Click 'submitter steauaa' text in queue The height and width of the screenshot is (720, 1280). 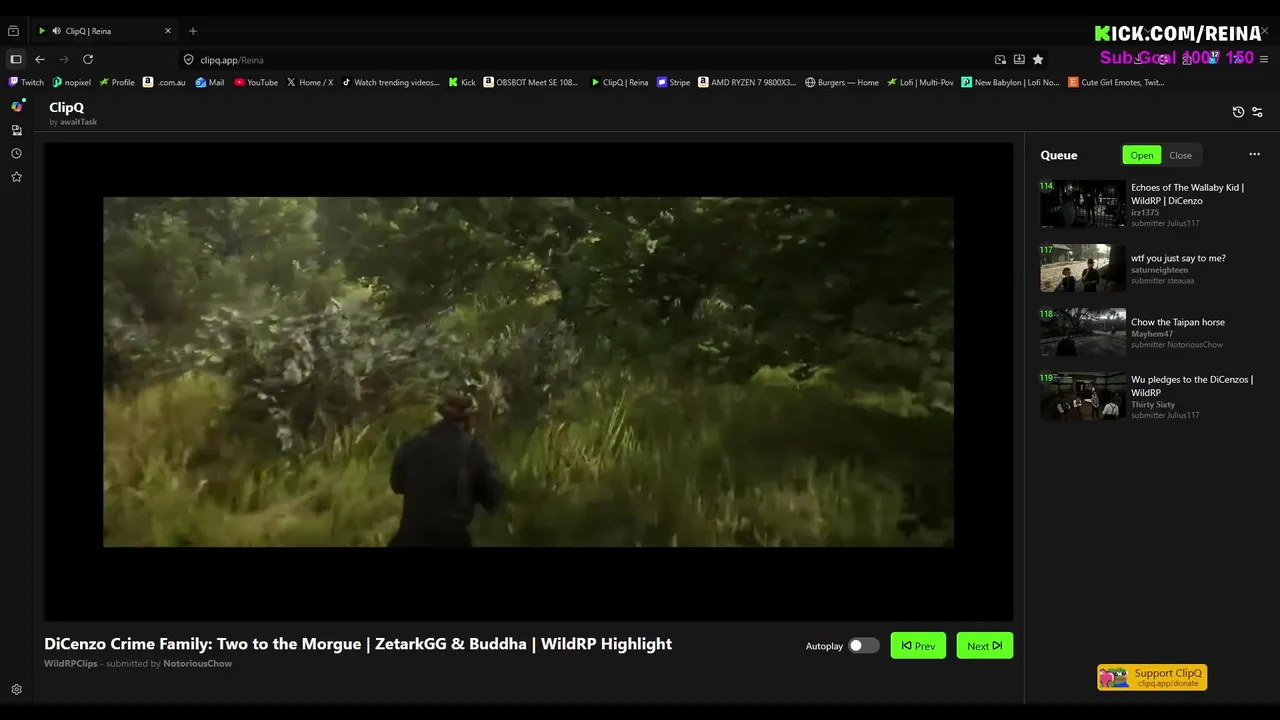[1163, 281]
